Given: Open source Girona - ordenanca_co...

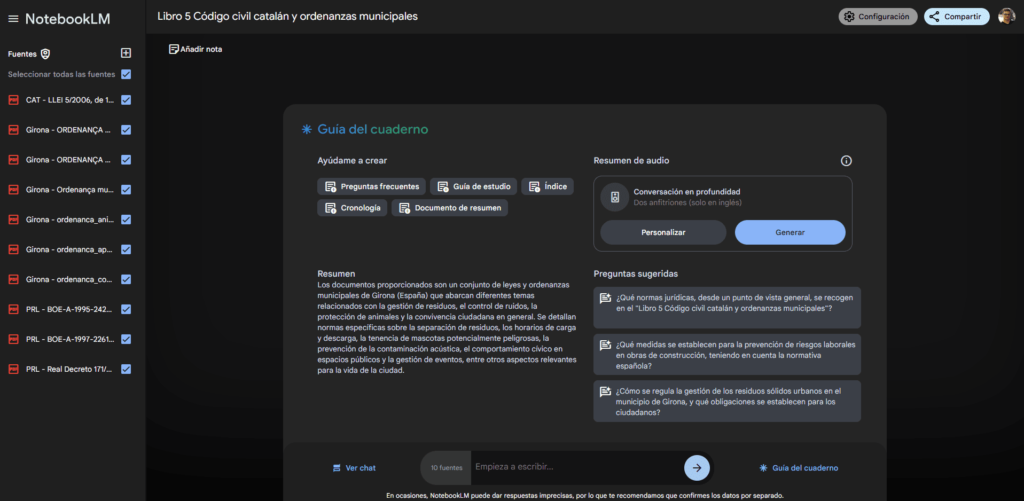Looking at the screenshot, I should (69, 279).
